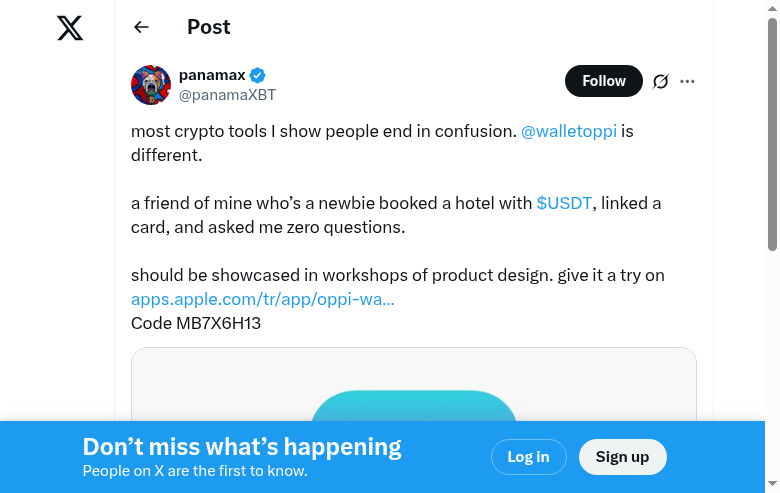
Task: Click the X logo icon
Action: [70, 28]
